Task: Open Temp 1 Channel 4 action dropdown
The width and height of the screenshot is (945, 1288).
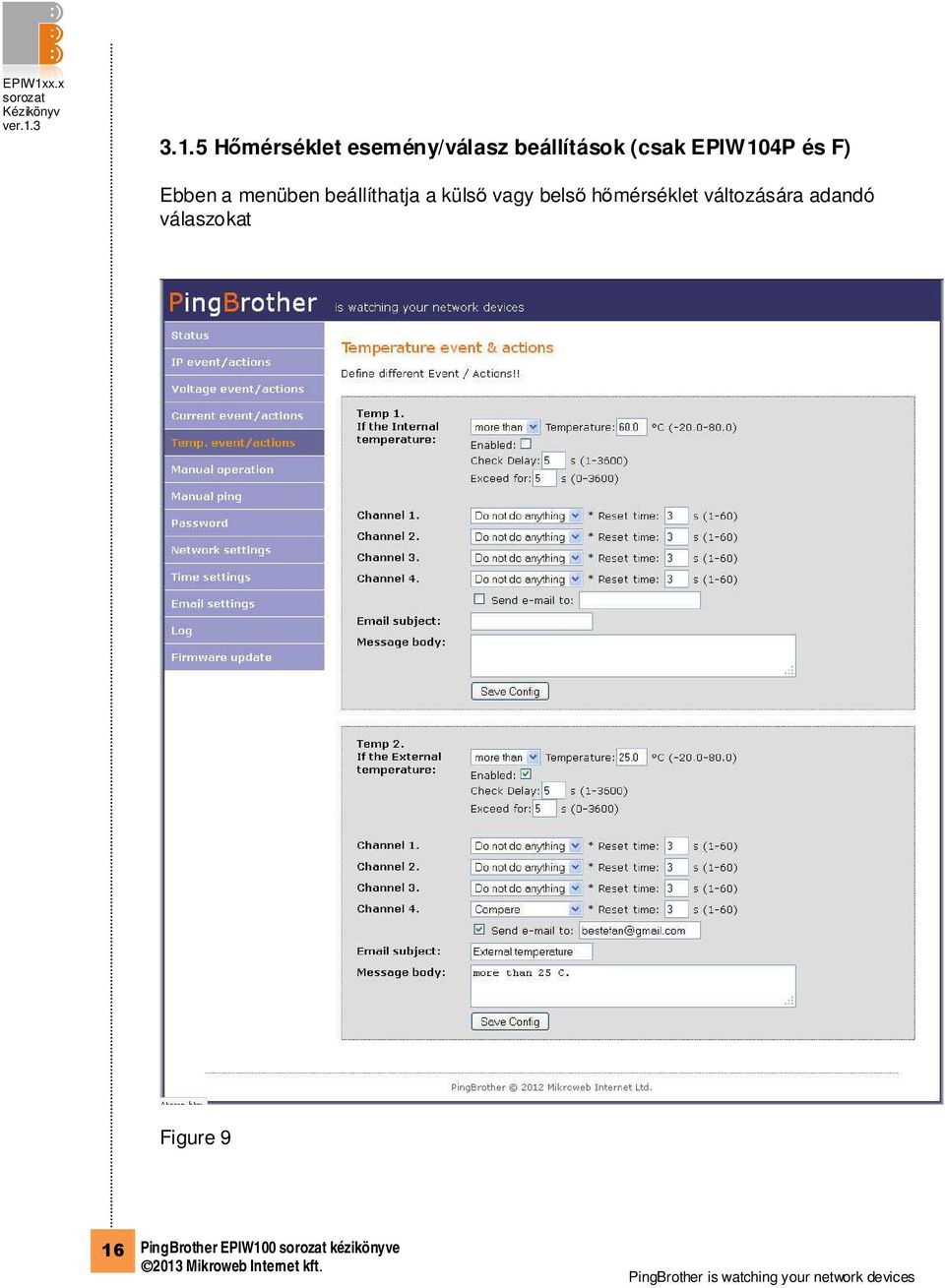Action: [x=527, y=580]
